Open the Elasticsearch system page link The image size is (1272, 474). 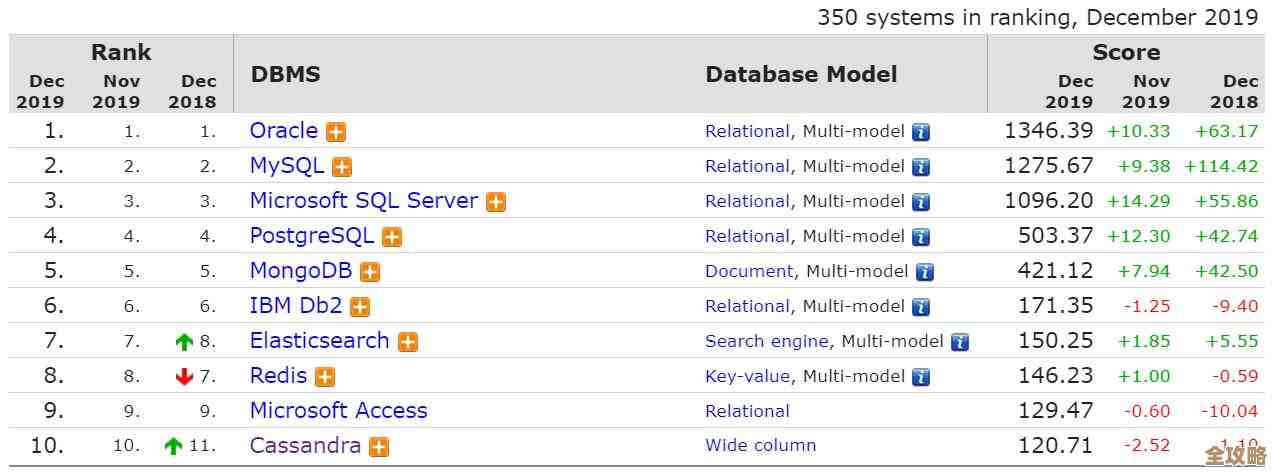point(319,341)
